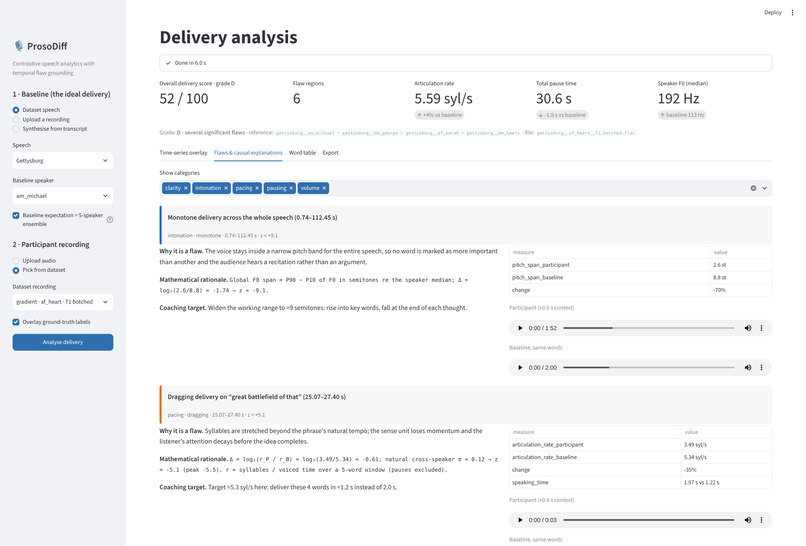Open options for the 0:00 / 1:52 player
The image size is (806, 546).
pos(761,328)
